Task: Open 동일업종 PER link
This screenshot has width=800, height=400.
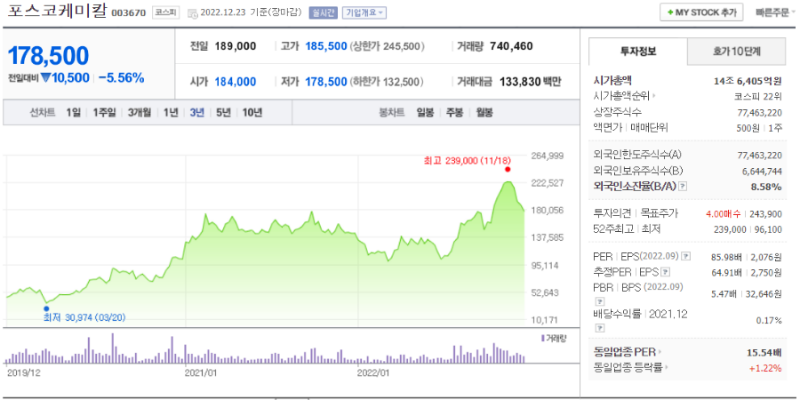Action: pos(627,352)
